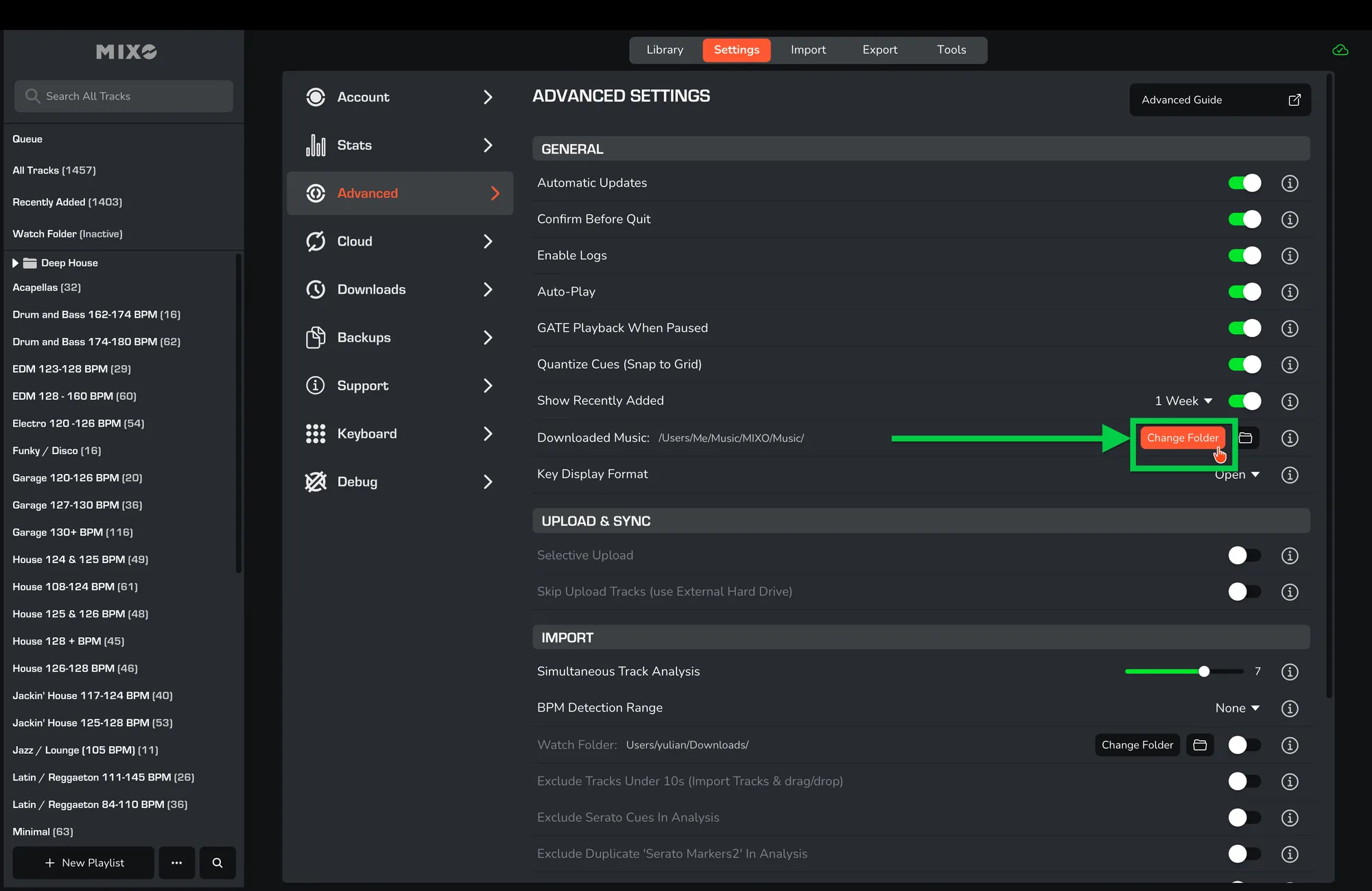The image size is (1372, 891).
Task: Click the cloud sync status icon
Action: click(1340, 50)
